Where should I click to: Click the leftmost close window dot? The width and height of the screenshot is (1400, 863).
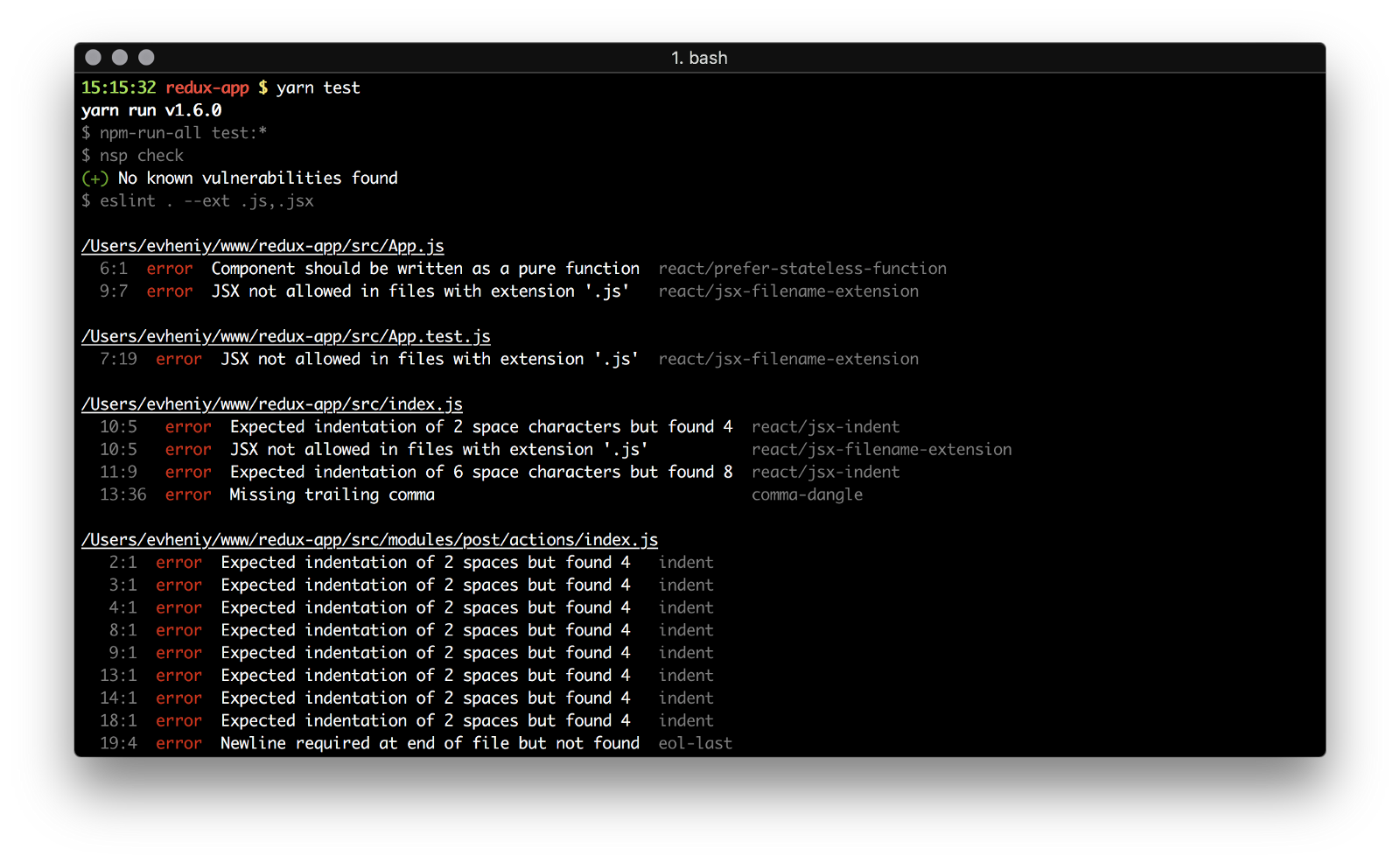point(93,58)
